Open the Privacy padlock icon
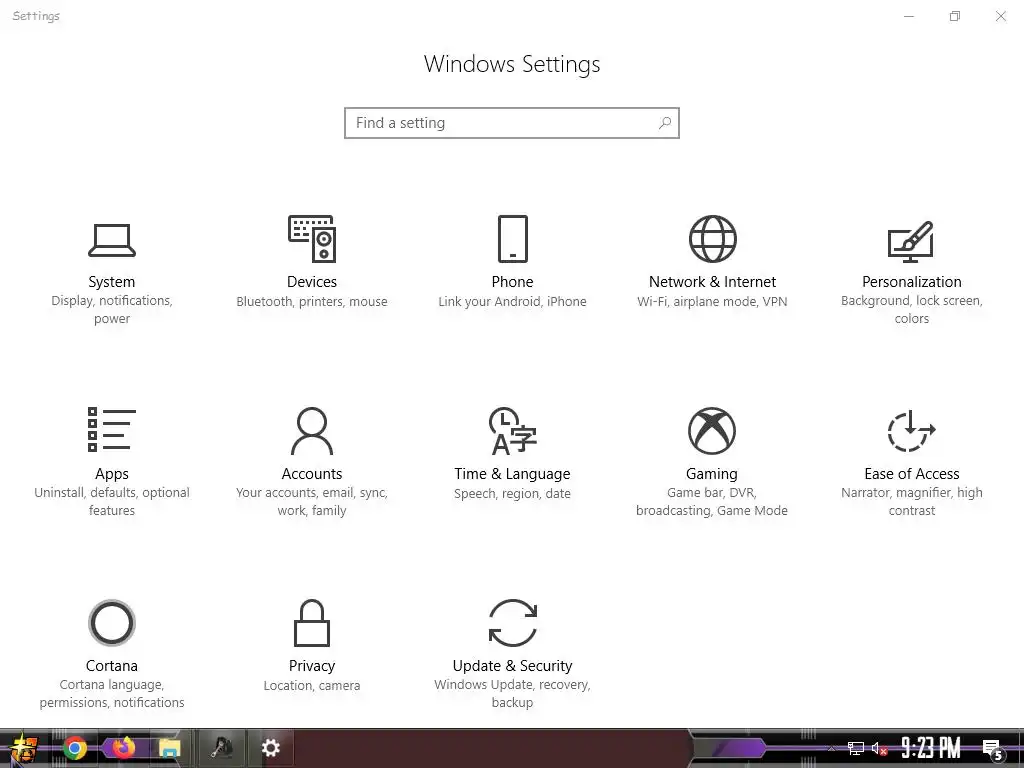 pyautogui.click(x=312, y=623)
